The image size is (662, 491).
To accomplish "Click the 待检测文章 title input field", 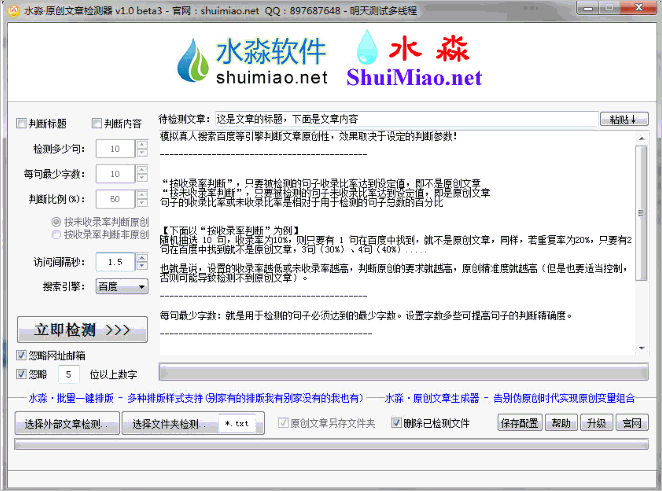I will click(x=407, y=119).
